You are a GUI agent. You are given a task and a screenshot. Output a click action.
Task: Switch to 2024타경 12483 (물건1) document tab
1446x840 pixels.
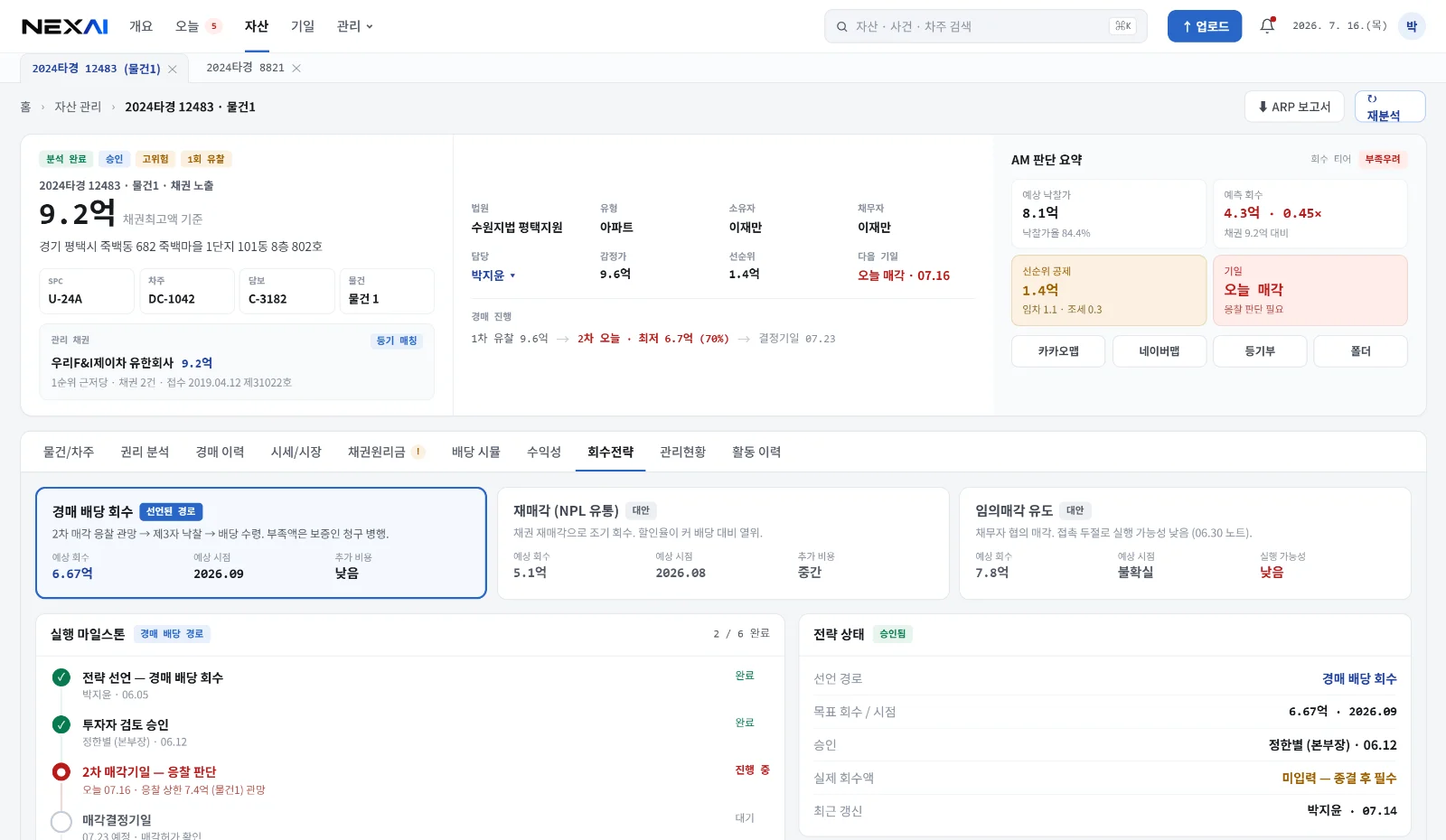(97, 69)
